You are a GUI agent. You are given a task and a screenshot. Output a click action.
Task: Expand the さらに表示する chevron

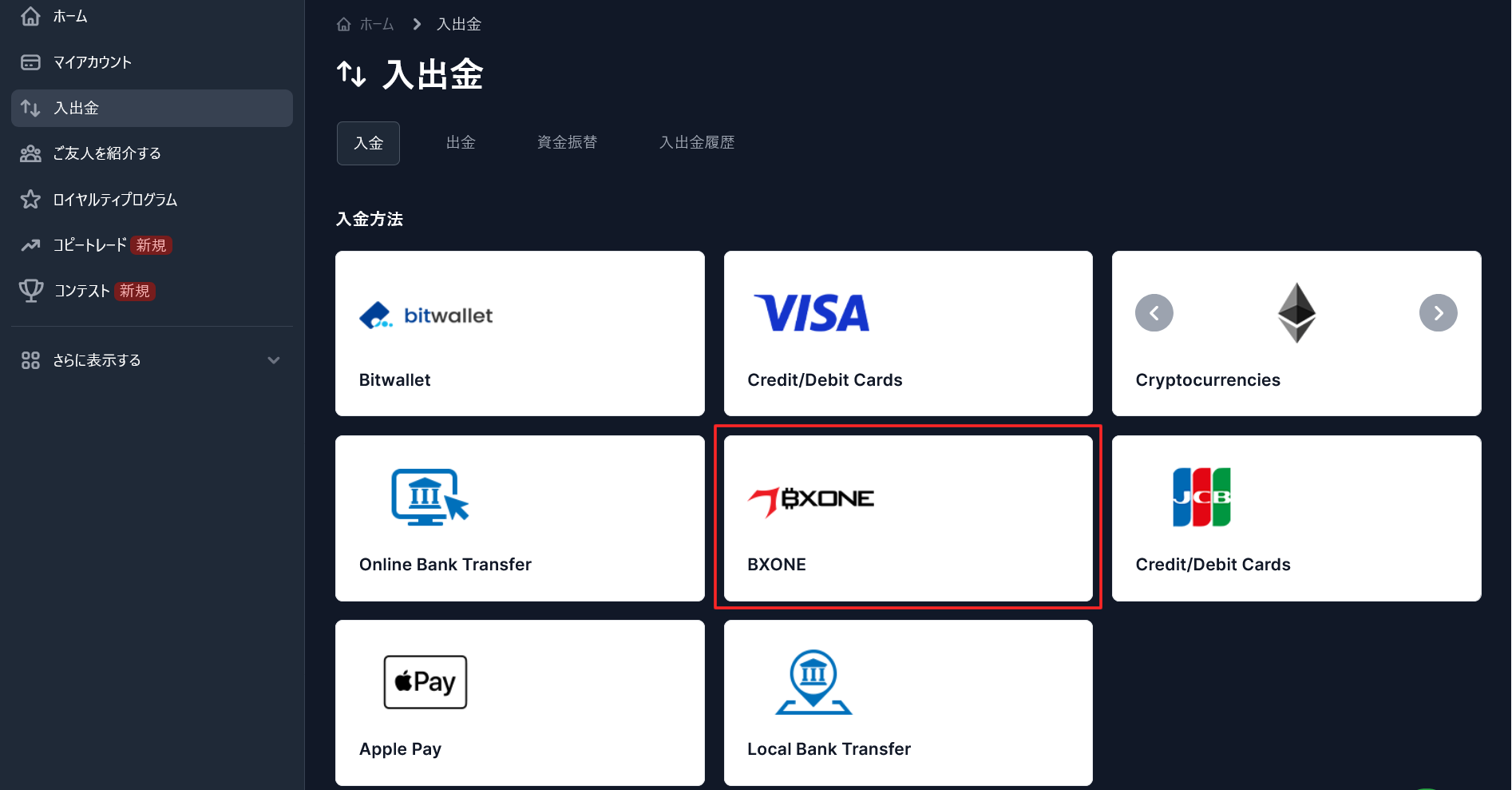(274, 360)
